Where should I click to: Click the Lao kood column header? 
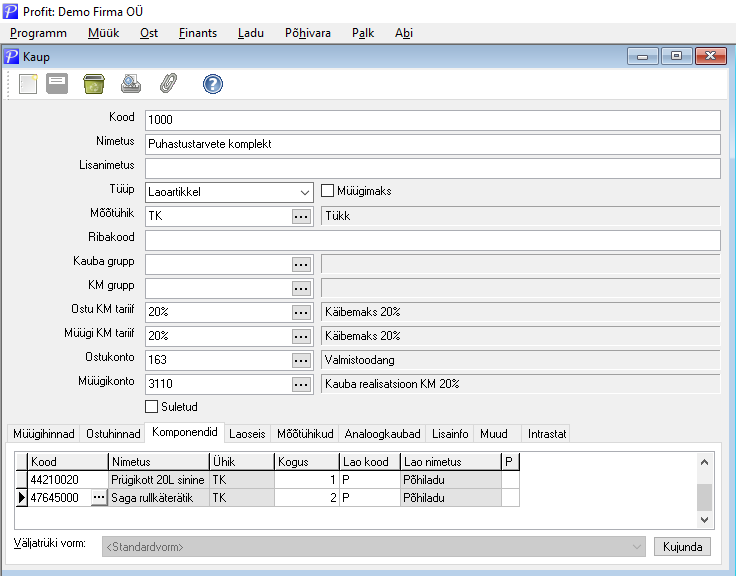[x=370, y=462]
